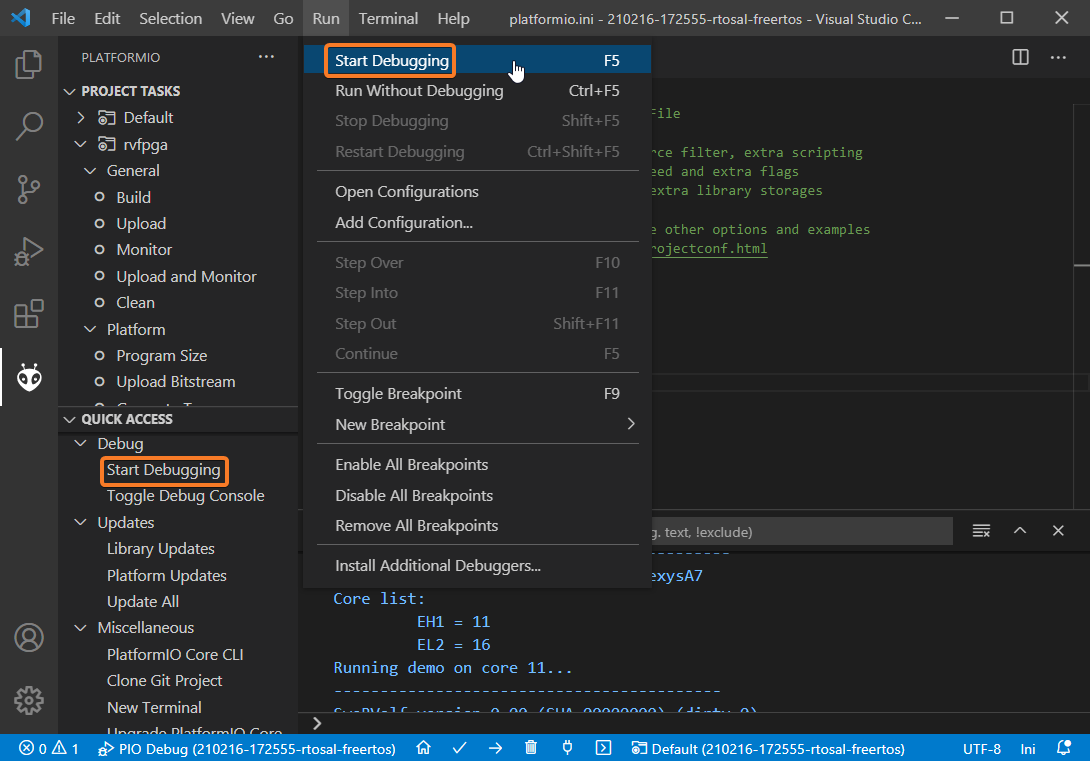
Task: Click Toggle Debug Console in Quick Access
Action: click(x=186, y=496)
